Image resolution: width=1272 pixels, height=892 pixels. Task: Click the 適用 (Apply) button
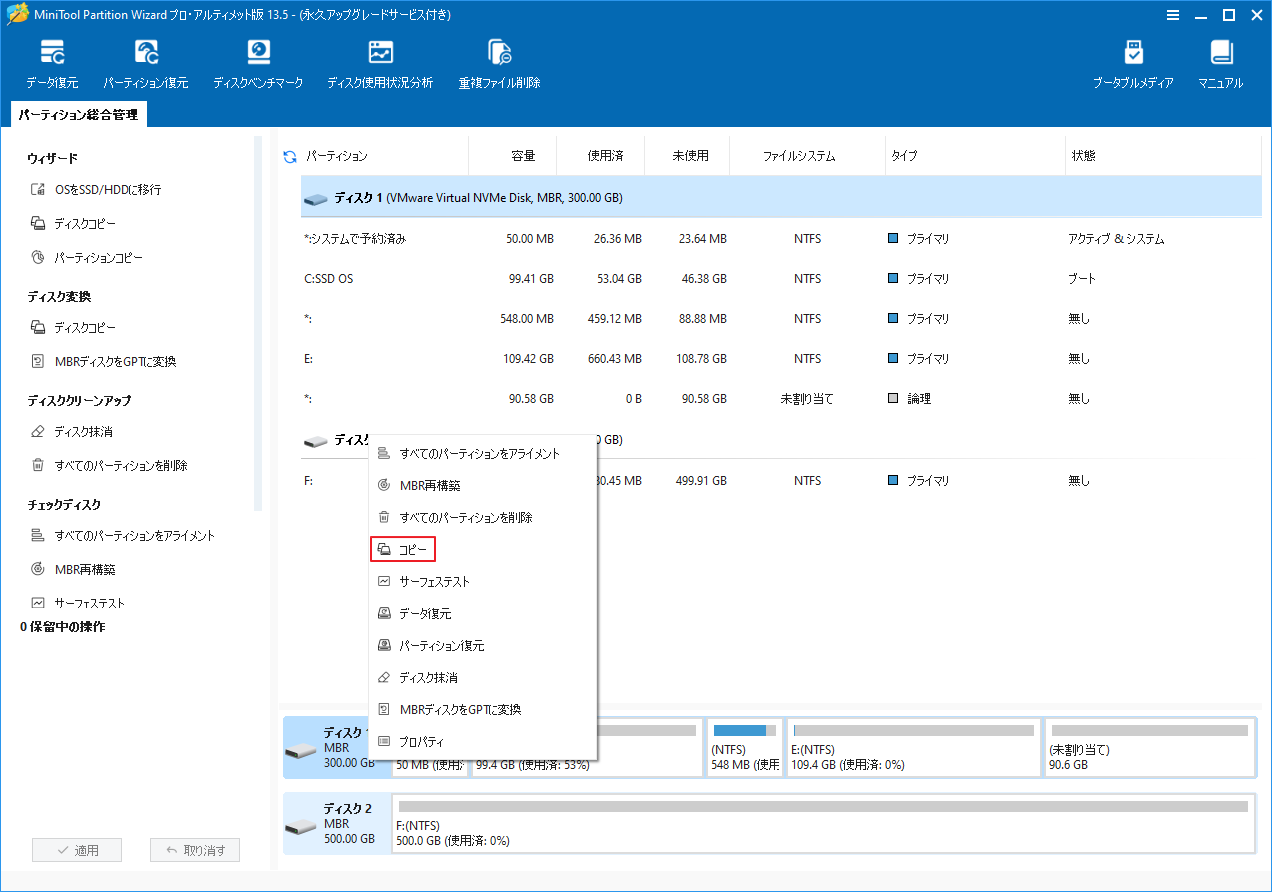point(78,849)
